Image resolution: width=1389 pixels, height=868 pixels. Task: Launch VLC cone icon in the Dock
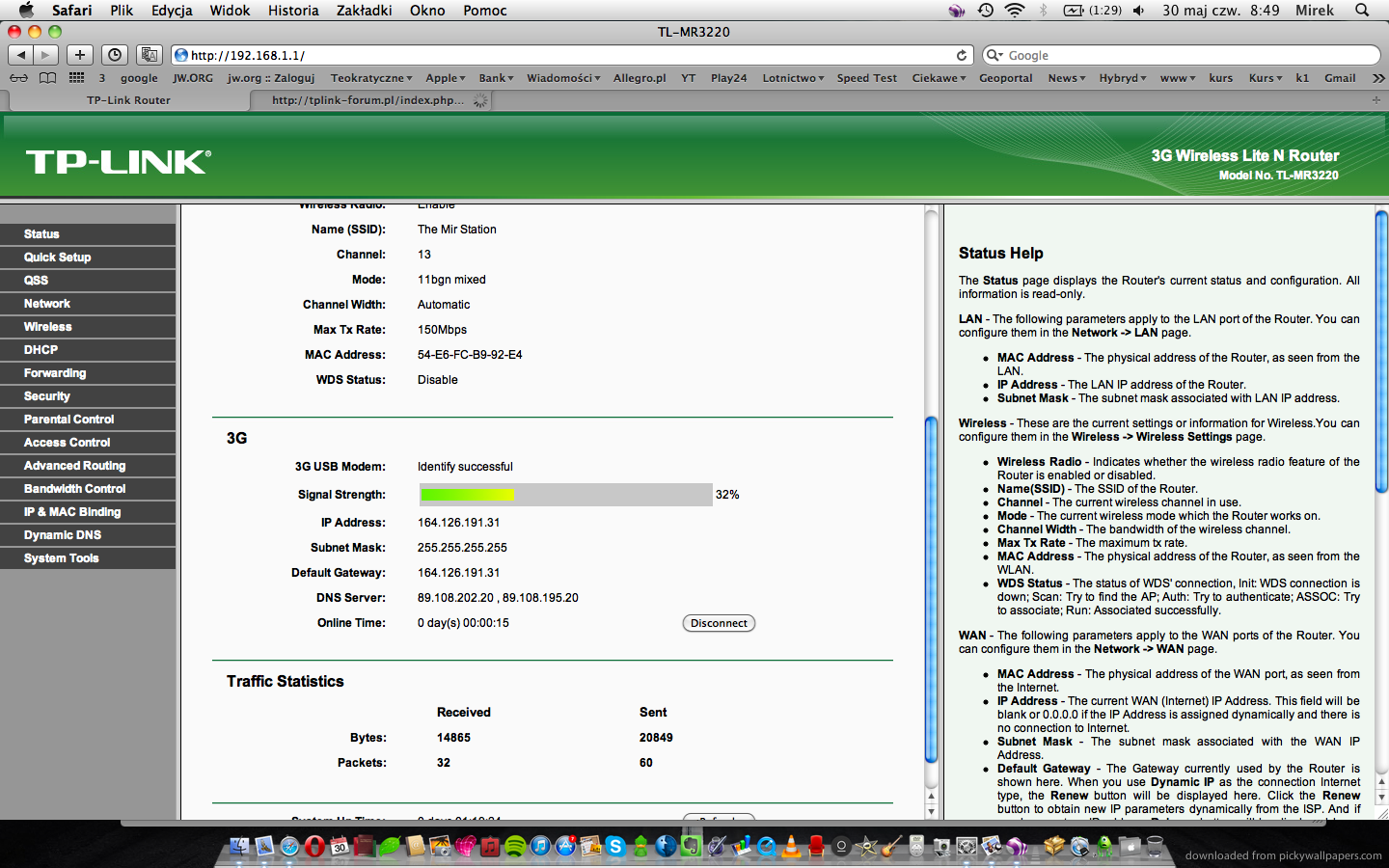point(789,847)
